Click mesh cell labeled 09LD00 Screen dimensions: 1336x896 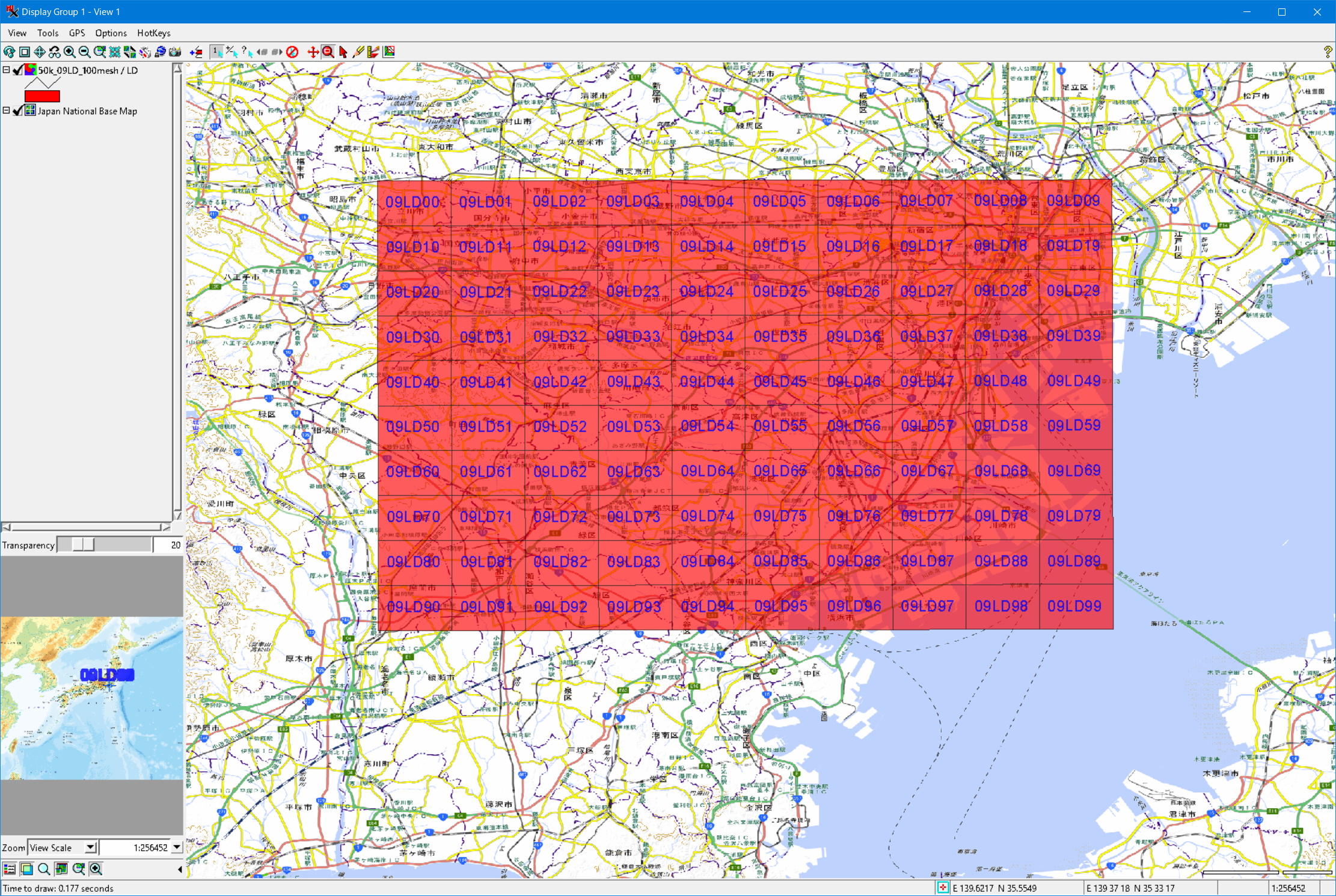[414, 203]
